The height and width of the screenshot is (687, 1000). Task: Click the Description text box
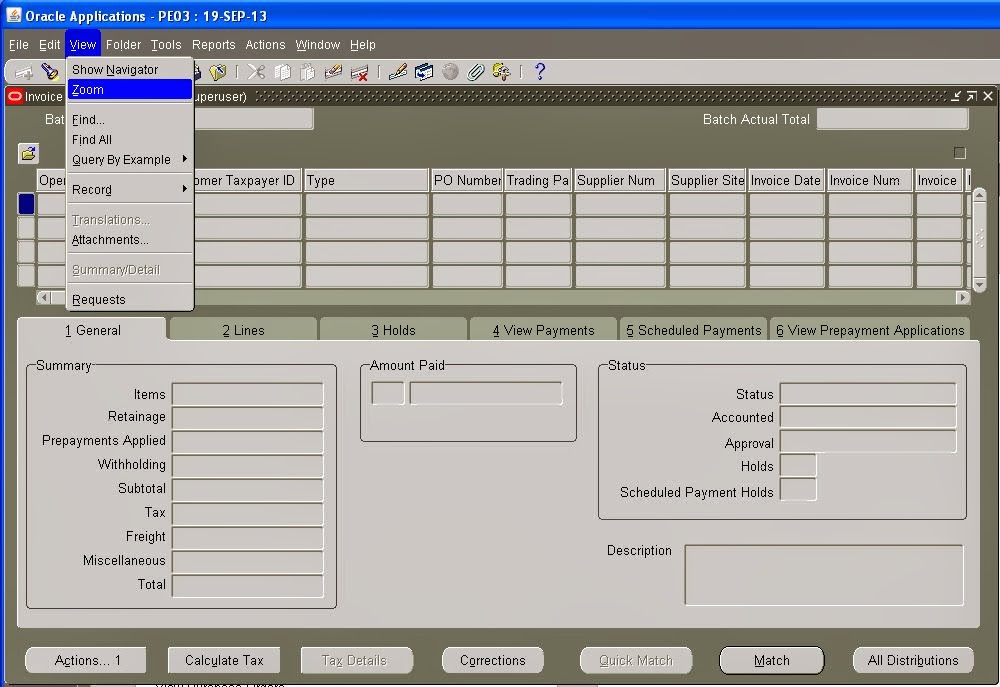(824, 575)
